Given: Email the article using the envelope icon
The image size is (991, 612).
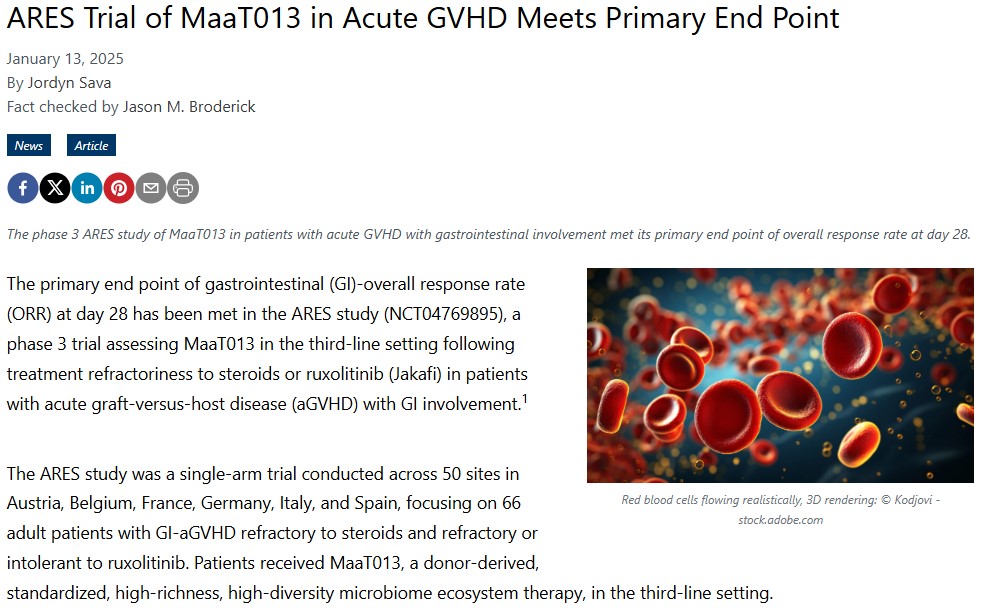Looking at the screenshot, I should 151,188.
